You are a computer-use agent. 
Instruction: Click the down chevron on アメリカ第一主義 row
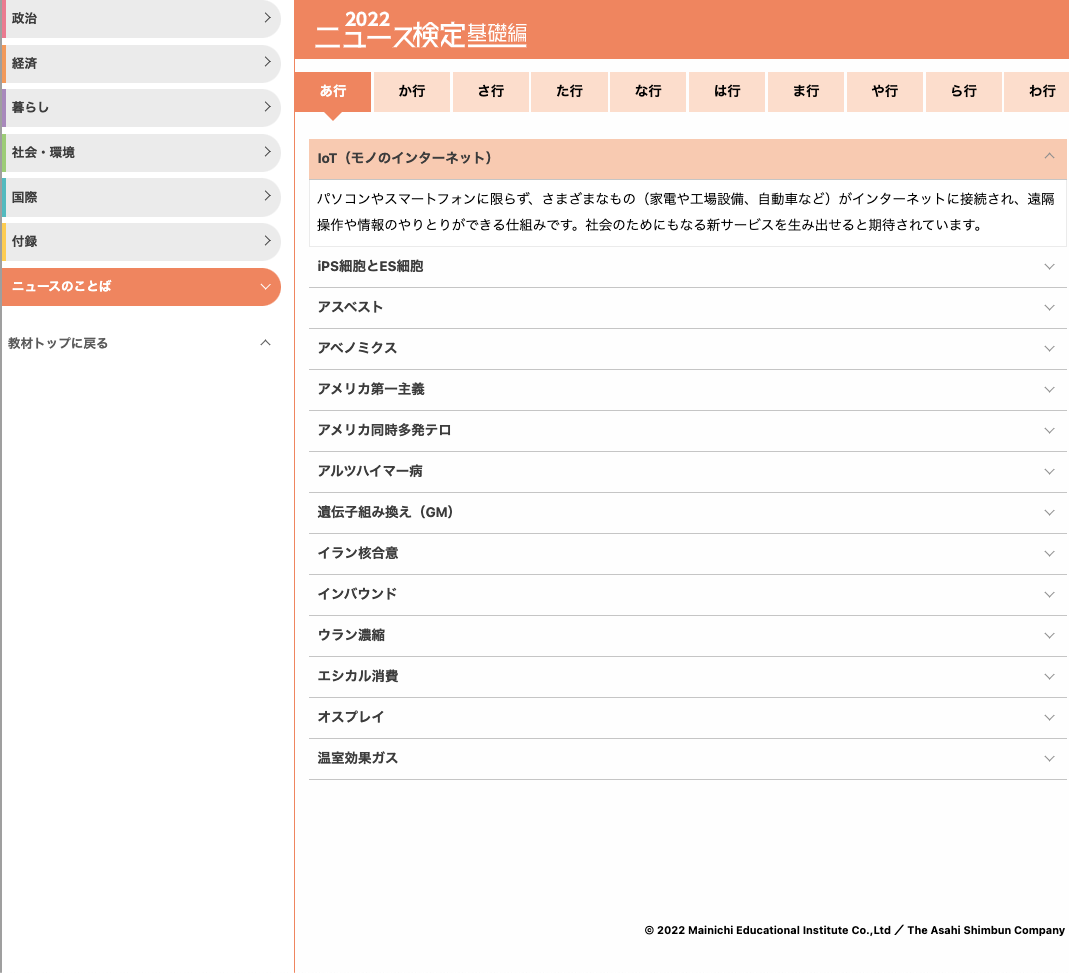1049,389
